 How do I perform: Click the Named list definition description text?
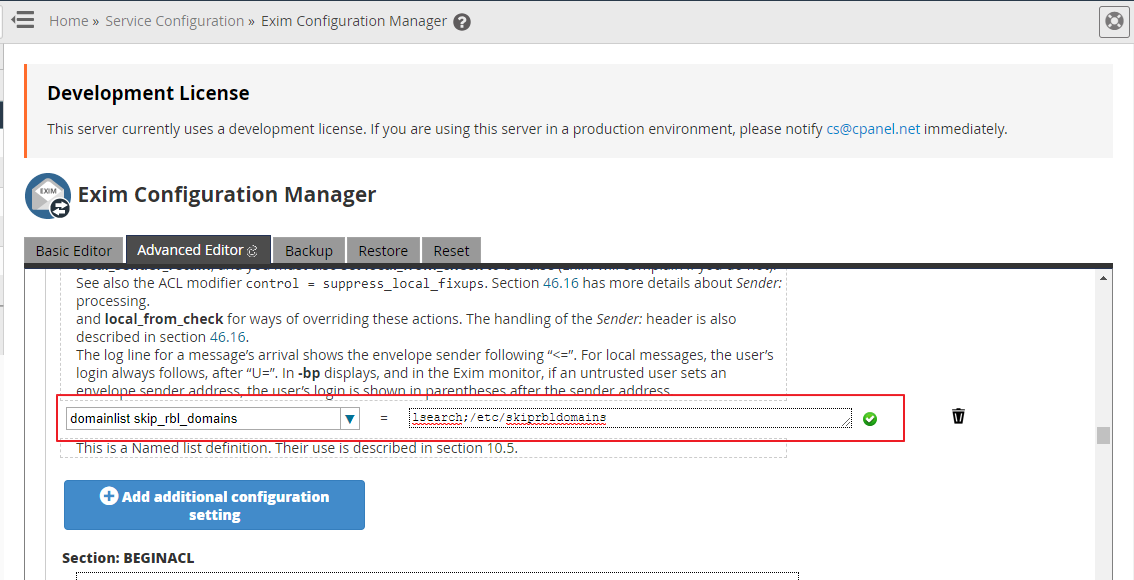297,448
